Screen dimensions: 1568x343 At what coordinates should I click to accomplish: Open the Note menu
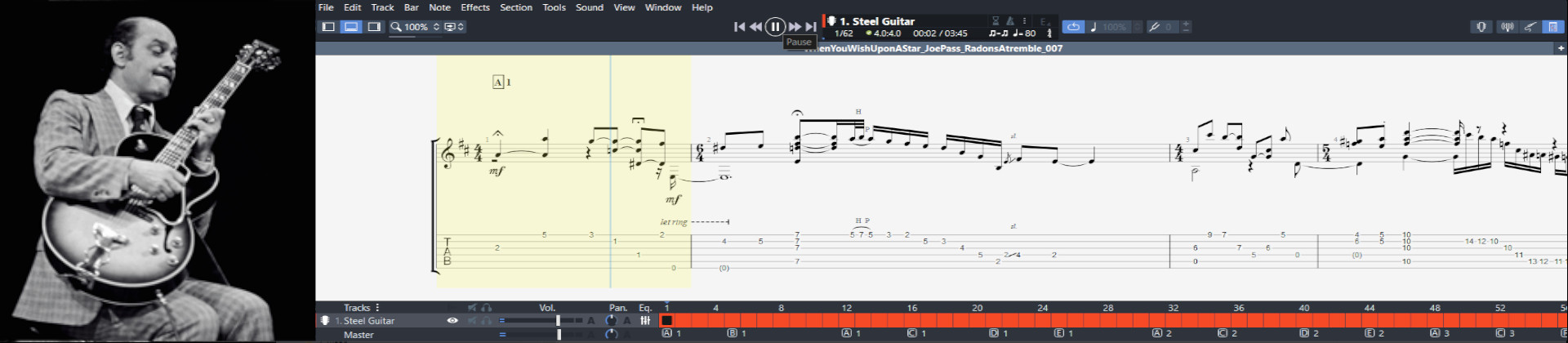point(439,7)
